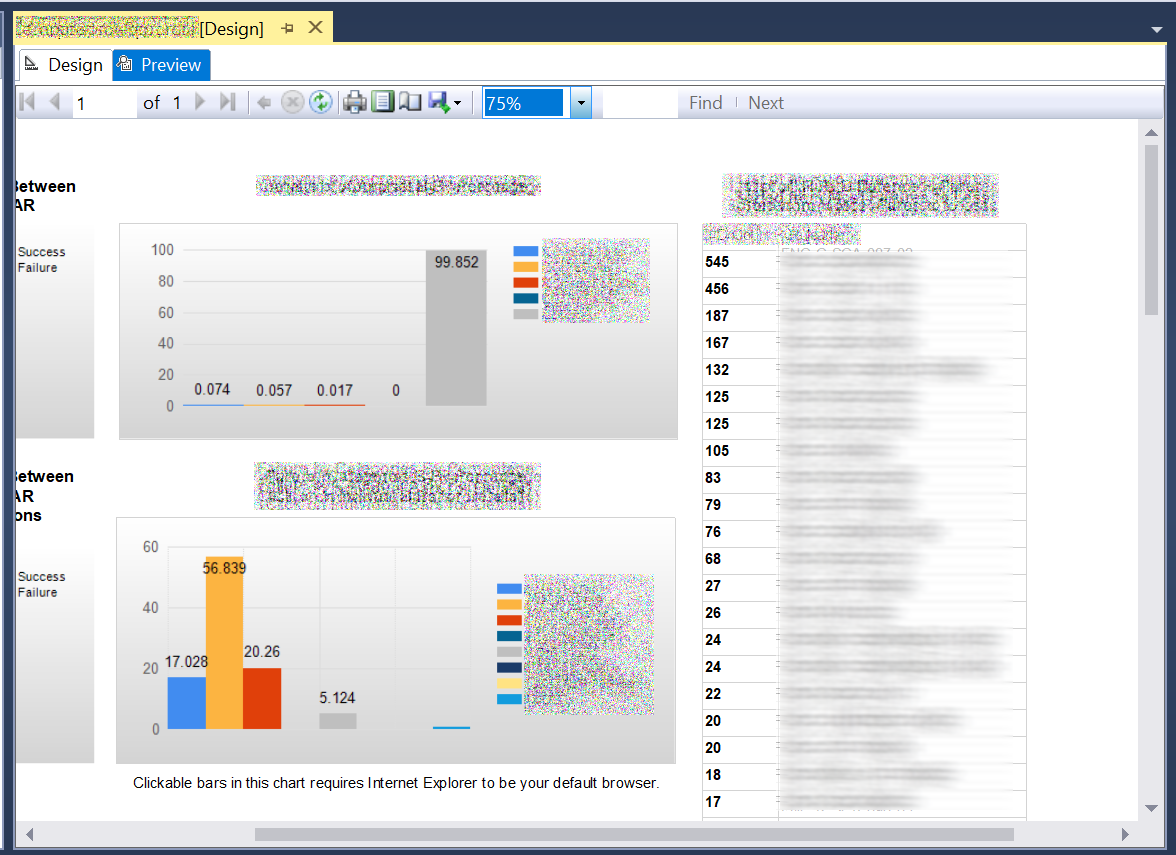1176x855 pixels.
Task: Go to the next report page
Action: pyautogui.click(x=200, y=102)
